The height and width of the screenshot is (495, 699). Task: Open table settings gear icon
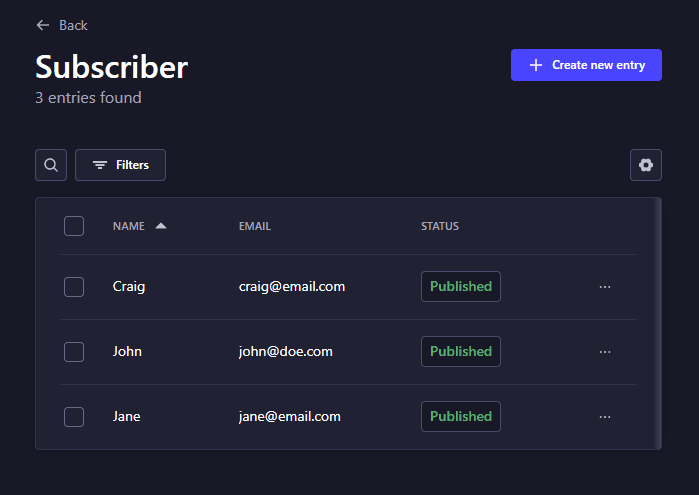click(x=646, y=165)
